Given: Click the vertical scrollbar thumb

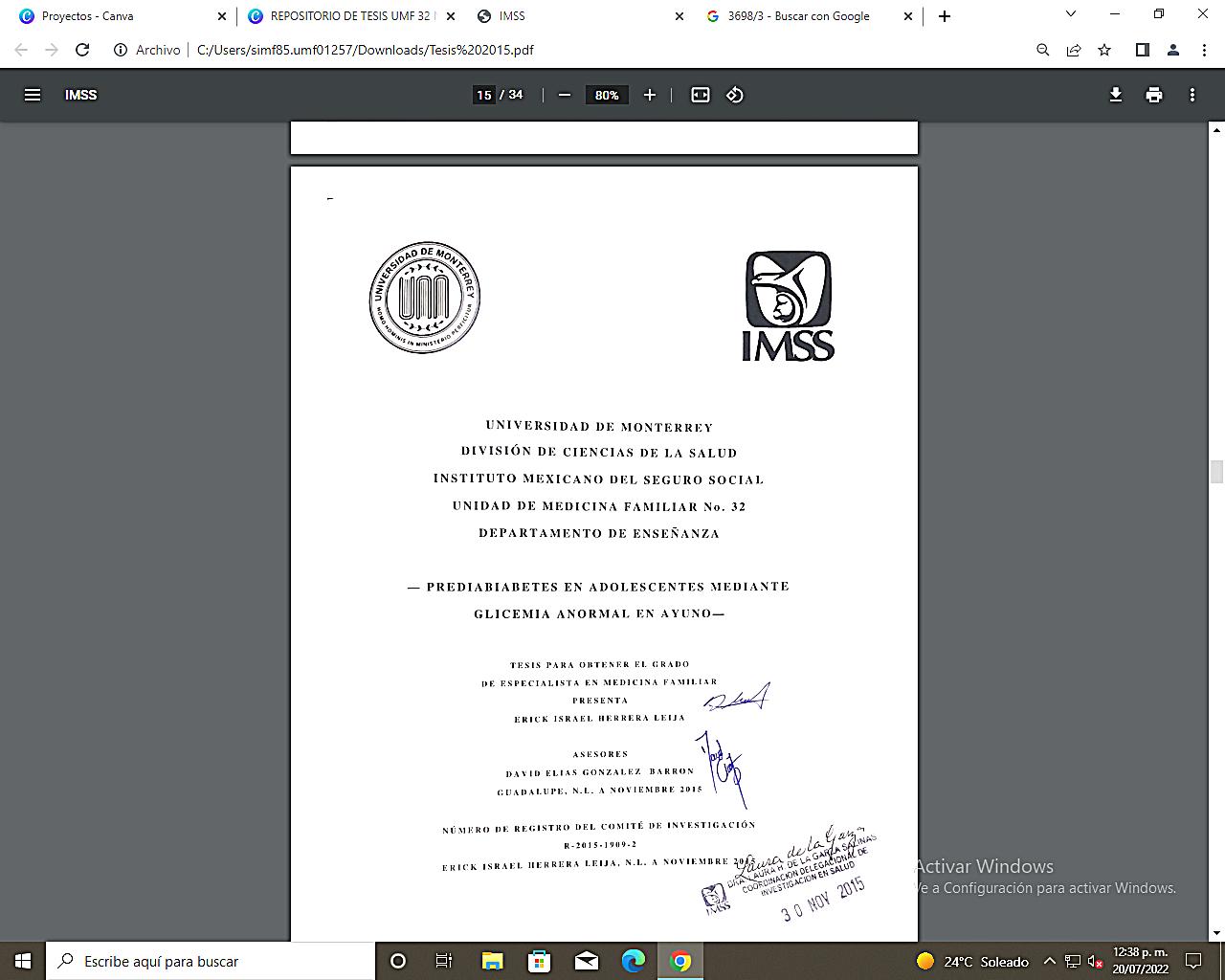Looking at the screenshot, I should [x=1216, y=472].
